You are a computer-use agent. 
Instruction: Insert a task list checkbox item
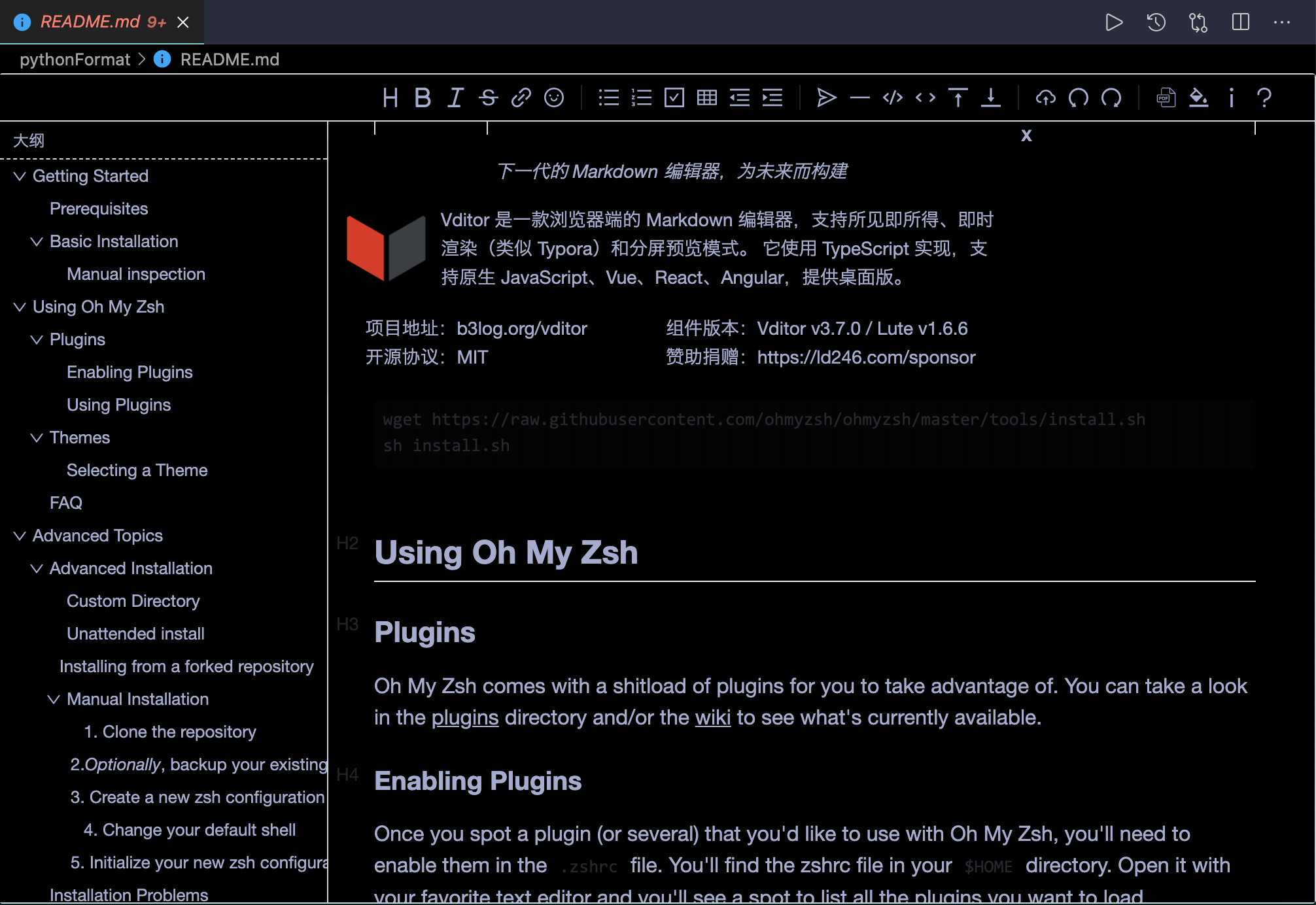(x=674, y=98)
